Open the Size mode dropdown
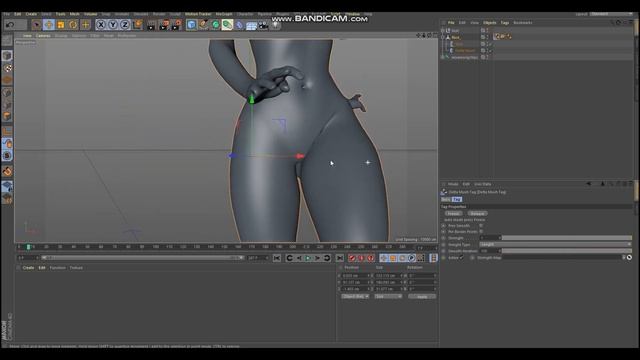 [x=388, y=296]
